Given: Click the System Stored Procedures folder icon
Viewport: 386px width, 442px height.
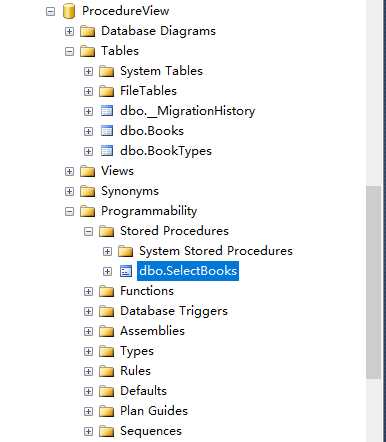Looking at the screenshot, I should click(126, 251).
